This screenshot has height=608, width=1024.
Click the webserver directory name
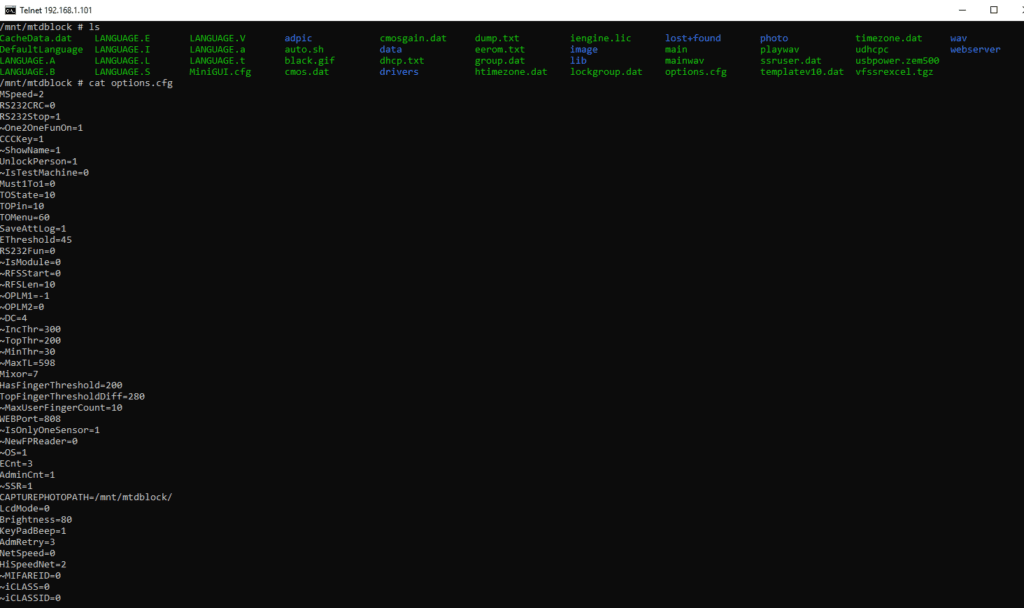tap(975, 49)
